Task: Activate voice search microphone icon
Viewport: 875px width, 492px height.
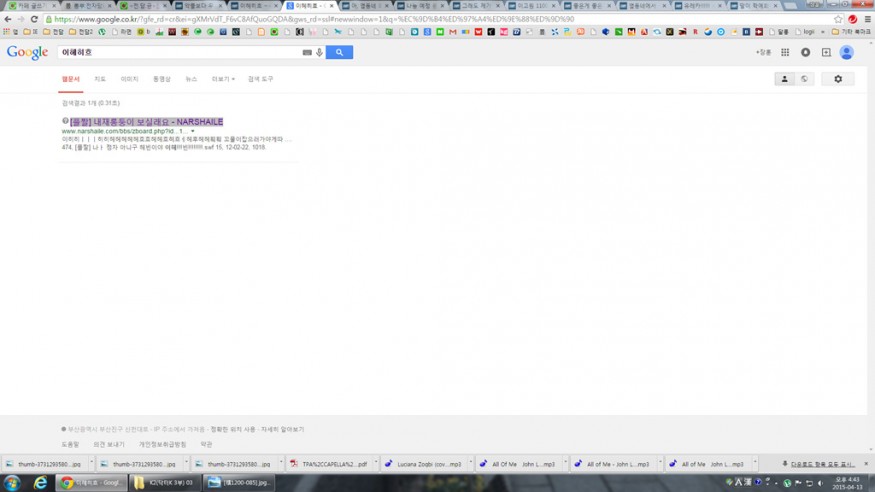Action: [320, 52]
